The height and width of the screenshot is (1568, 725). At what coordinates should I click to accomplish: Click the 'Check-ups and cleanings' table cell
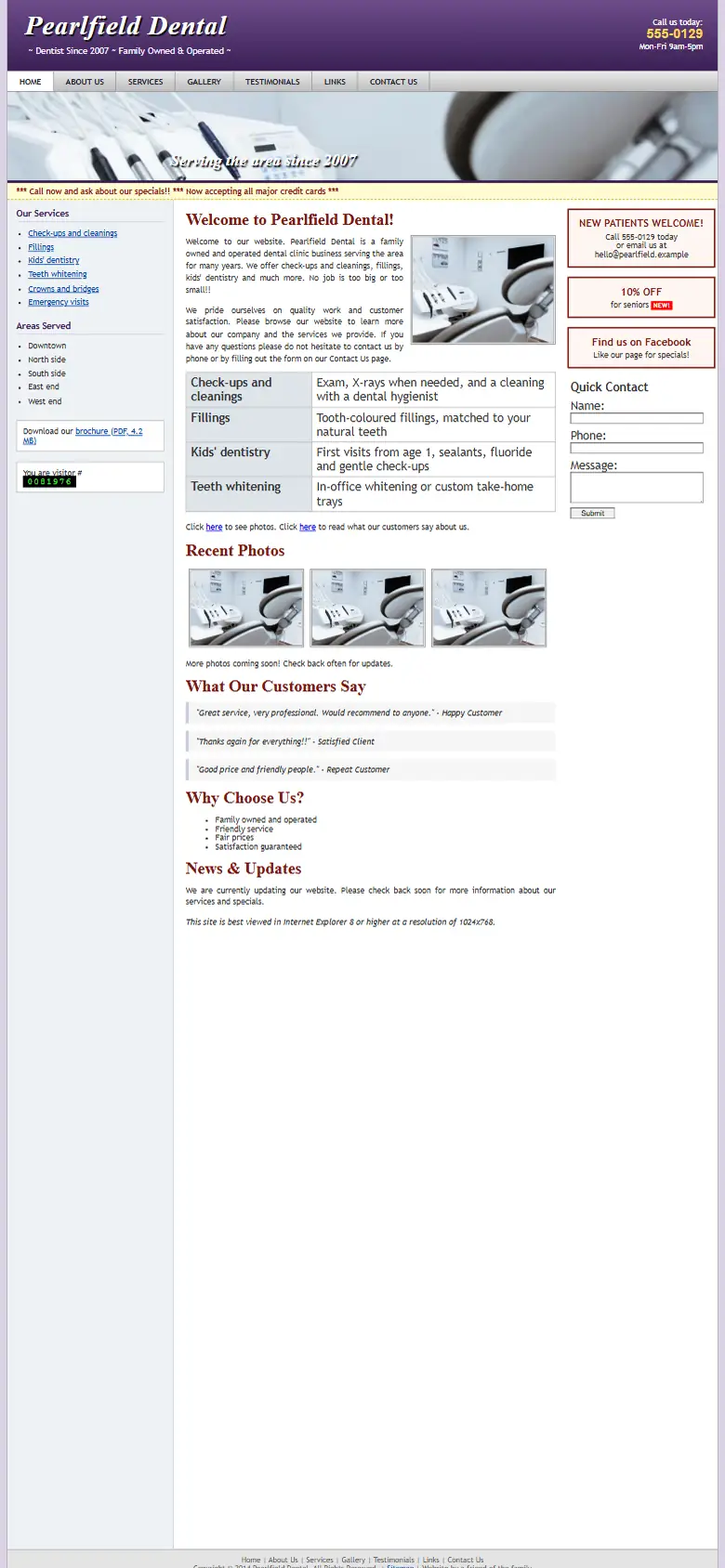tap(249, 389)
